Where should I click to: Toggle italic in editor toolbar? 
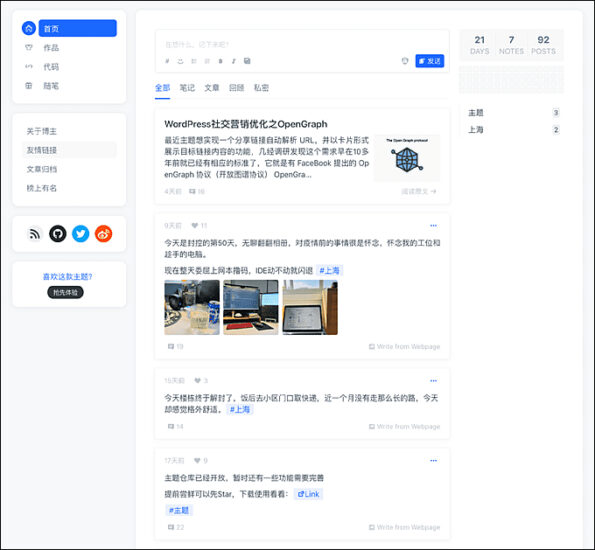234,61
